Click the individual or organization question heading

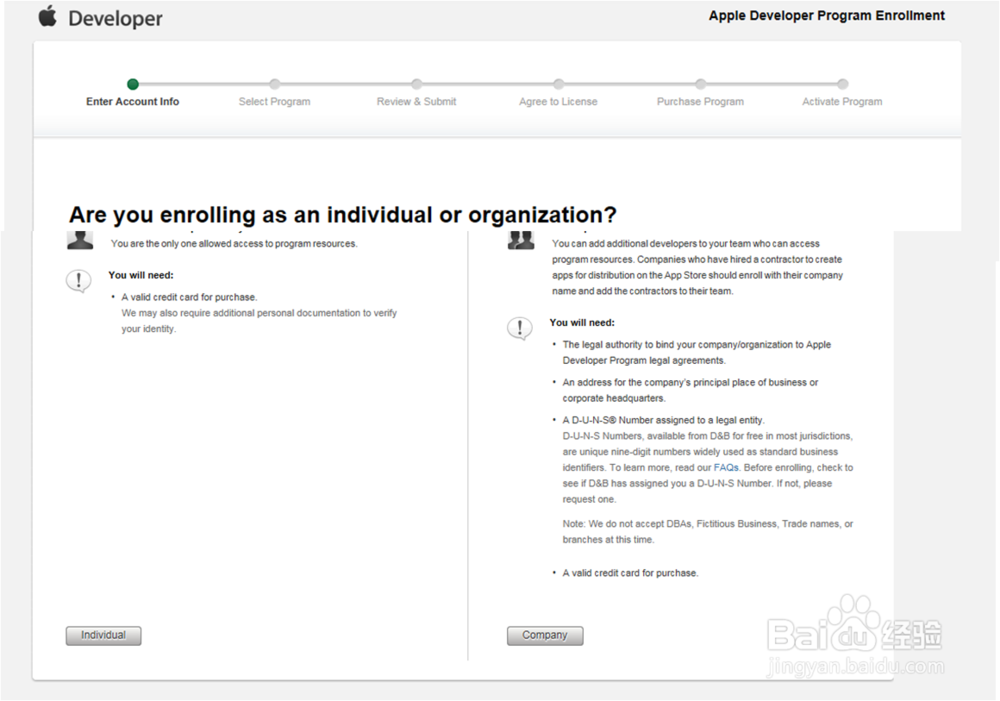(x=342, y=215)
